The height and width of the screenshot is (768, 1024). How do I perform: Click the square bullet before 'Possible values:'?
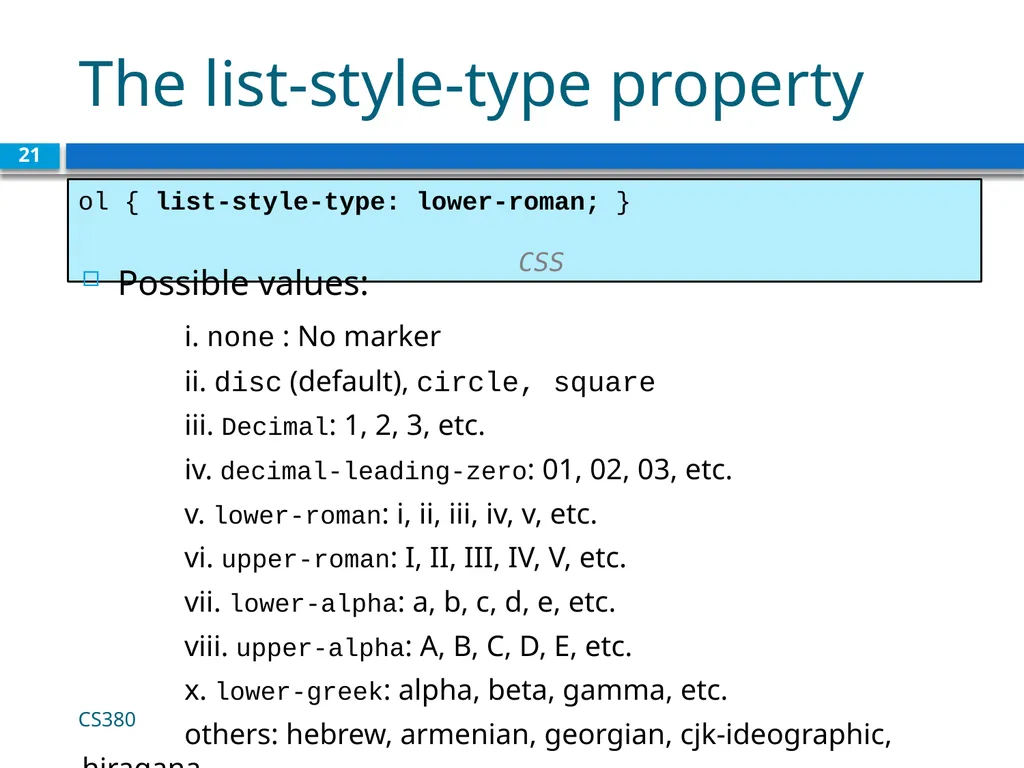[x=91, y=279]
